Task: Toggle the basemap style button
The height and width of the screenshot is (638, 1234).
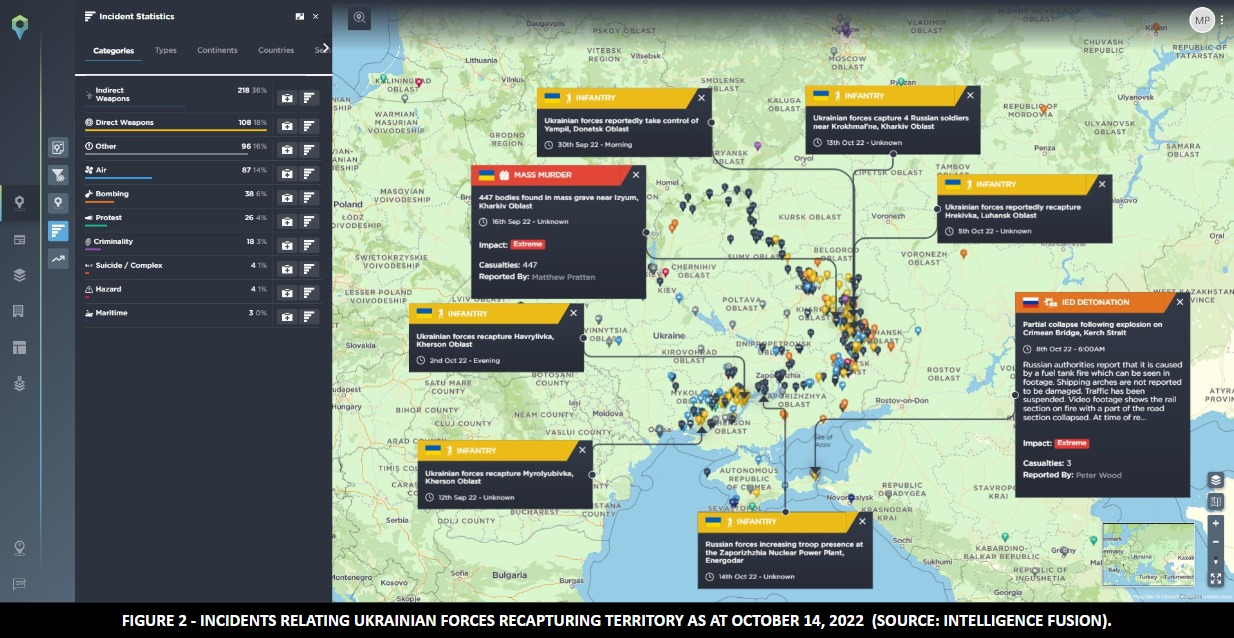Action: [x=1216, y=502]
